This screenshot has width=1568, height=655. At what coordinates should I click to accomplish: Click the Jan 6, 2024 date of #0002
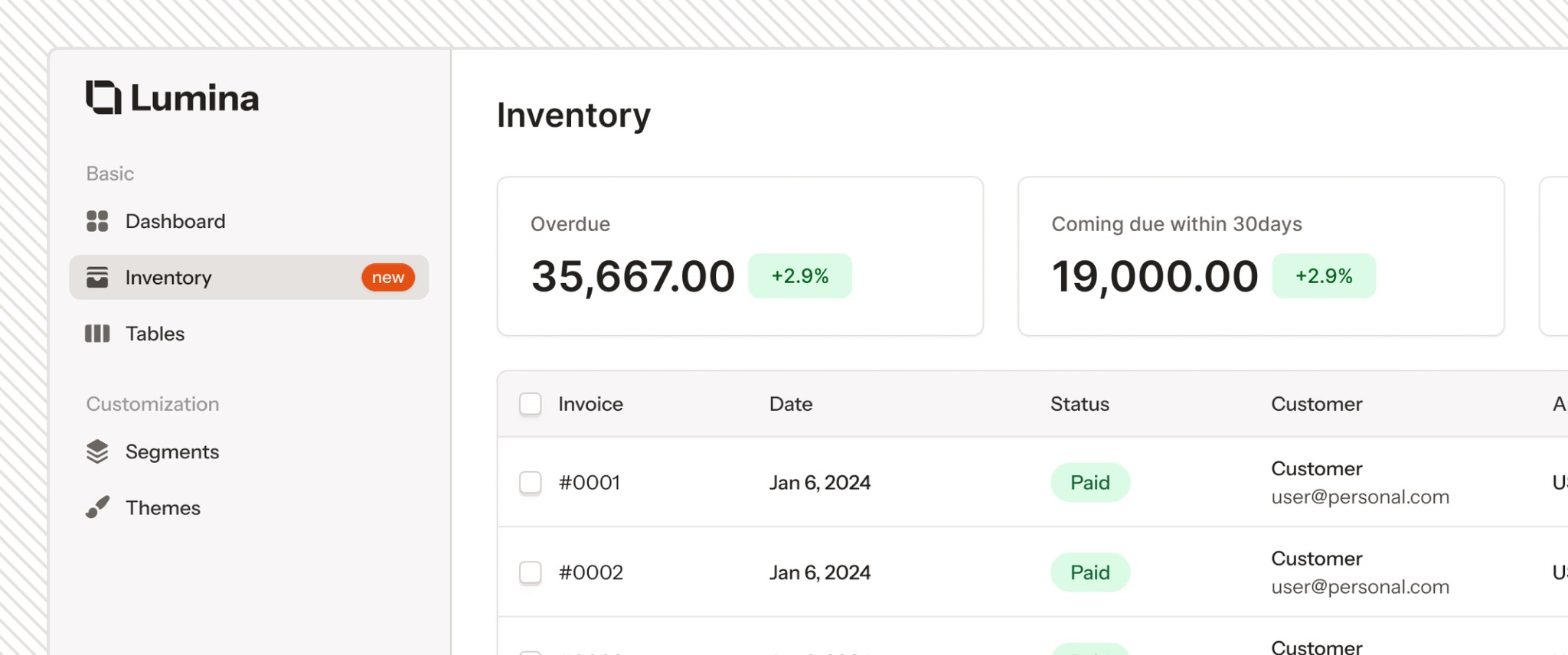(x=820, y=572)
